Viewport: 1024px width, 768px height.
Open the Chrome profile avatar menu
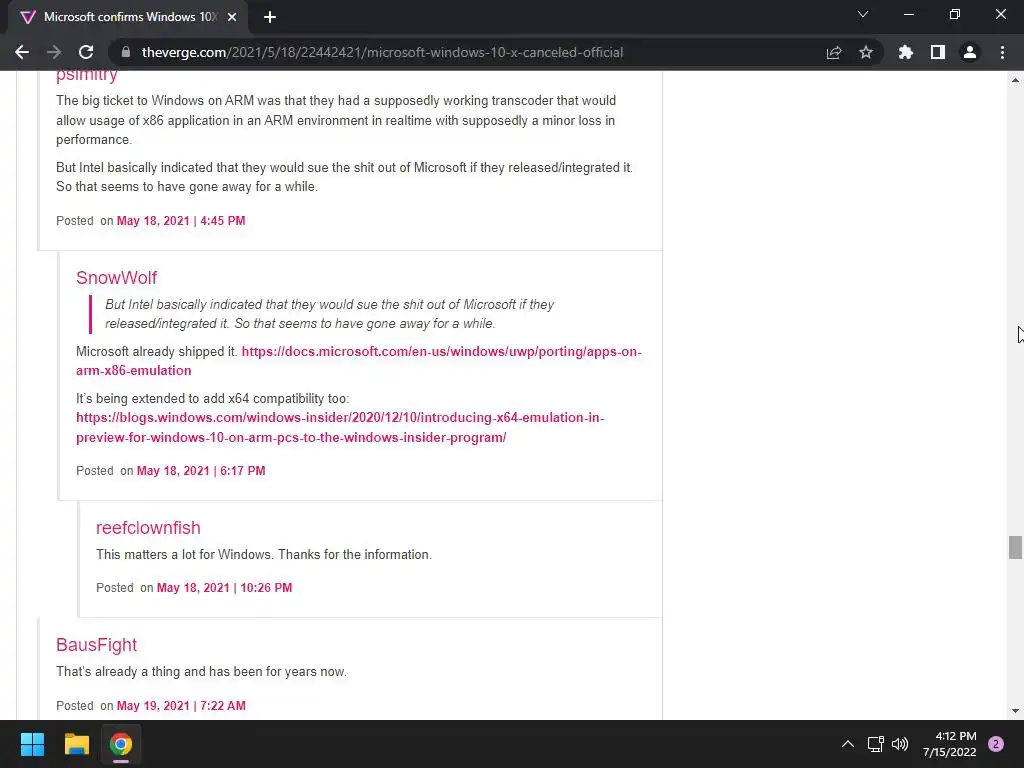(x=970, y=52)
